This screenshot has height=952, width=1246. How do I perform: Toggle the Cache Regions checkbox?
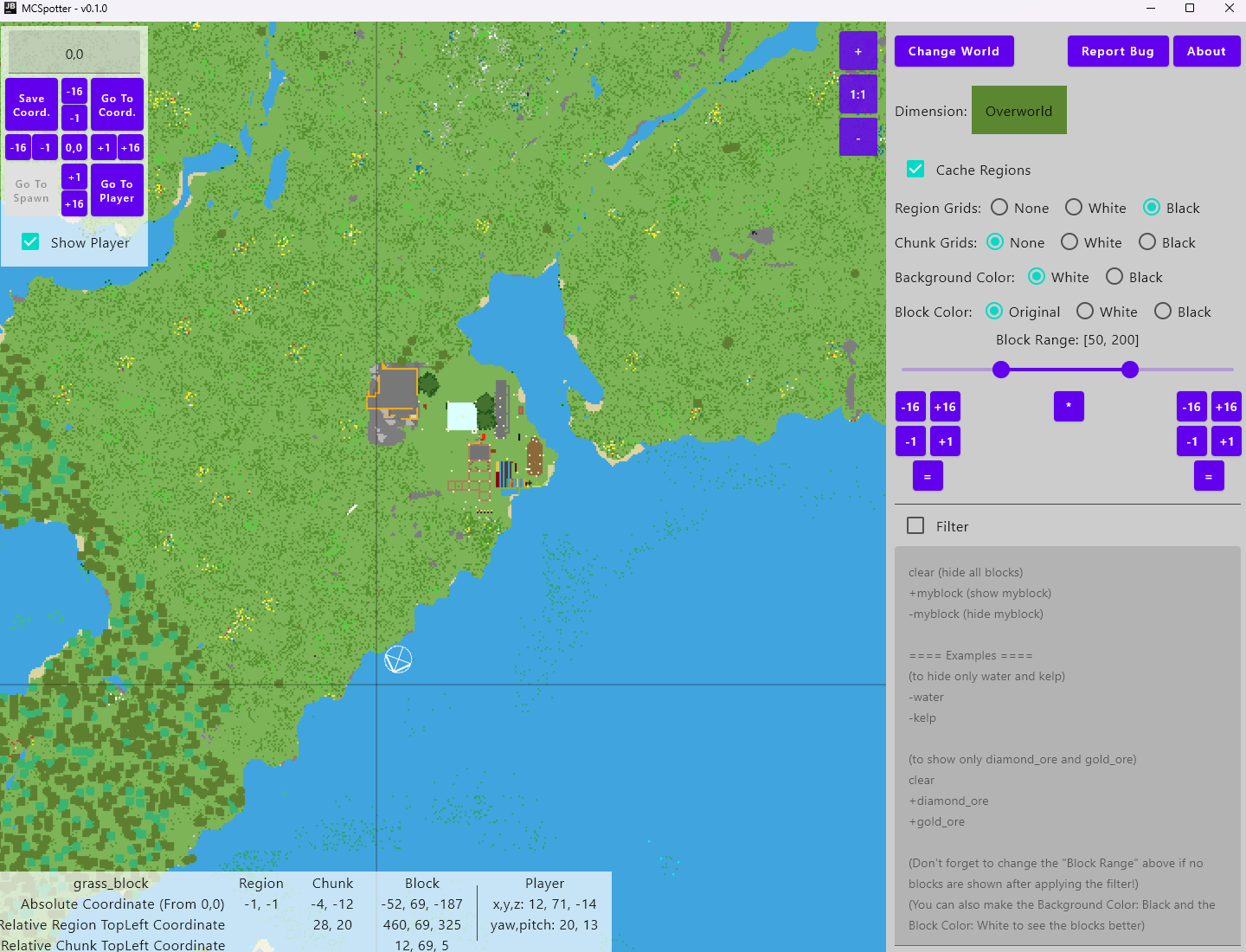(915, 169)
